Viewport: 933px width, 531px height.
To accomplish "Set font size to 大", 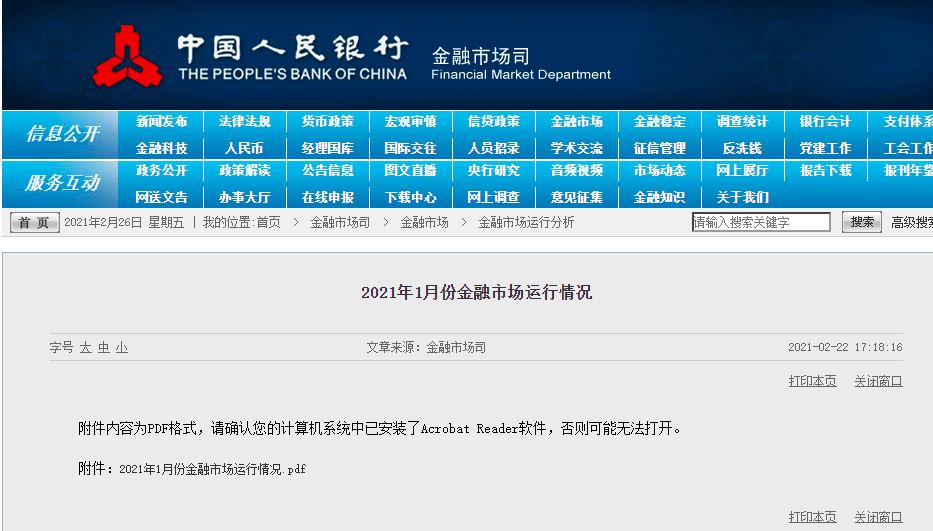I will click(x=86, y=348).
